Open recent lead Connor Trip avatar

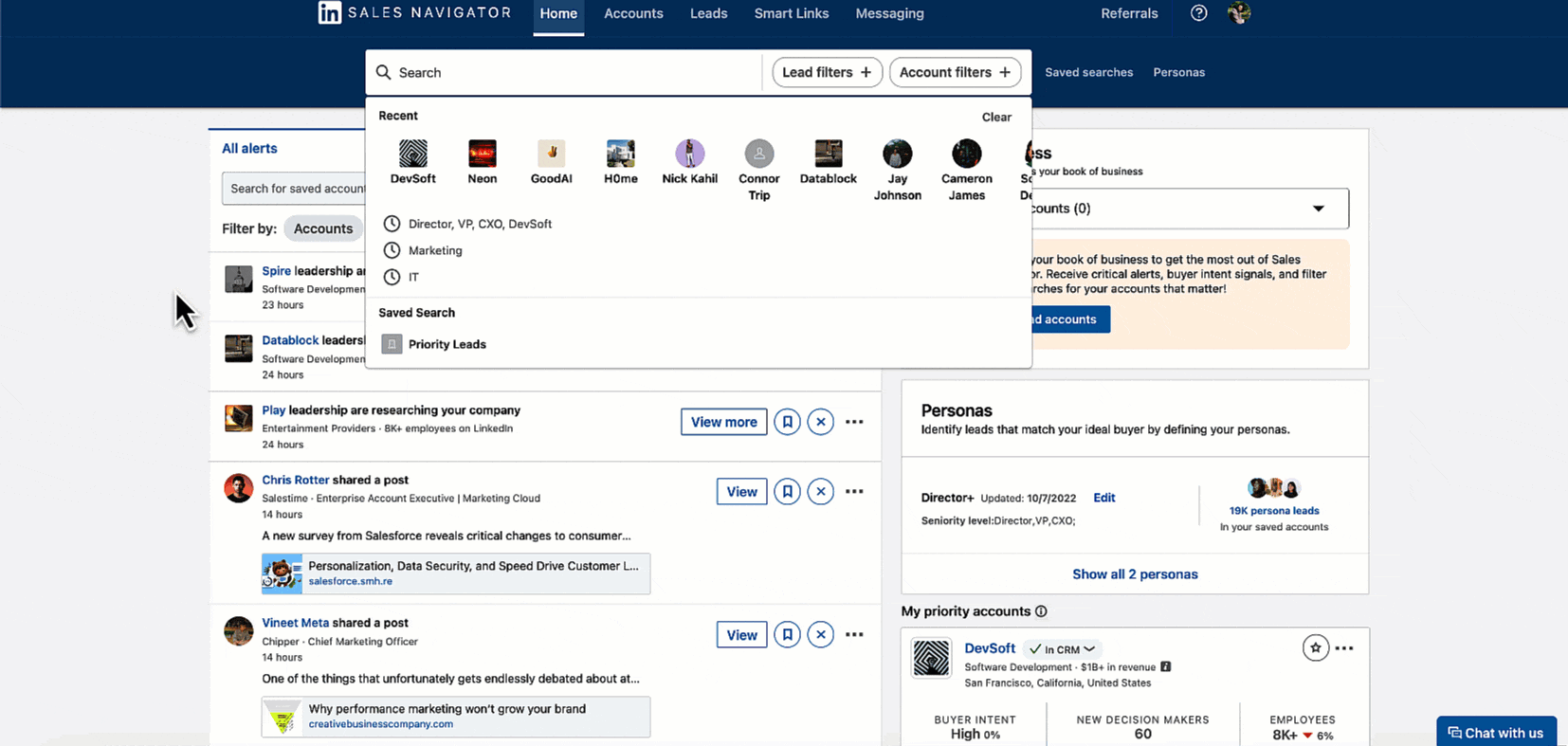coord(758,154)
